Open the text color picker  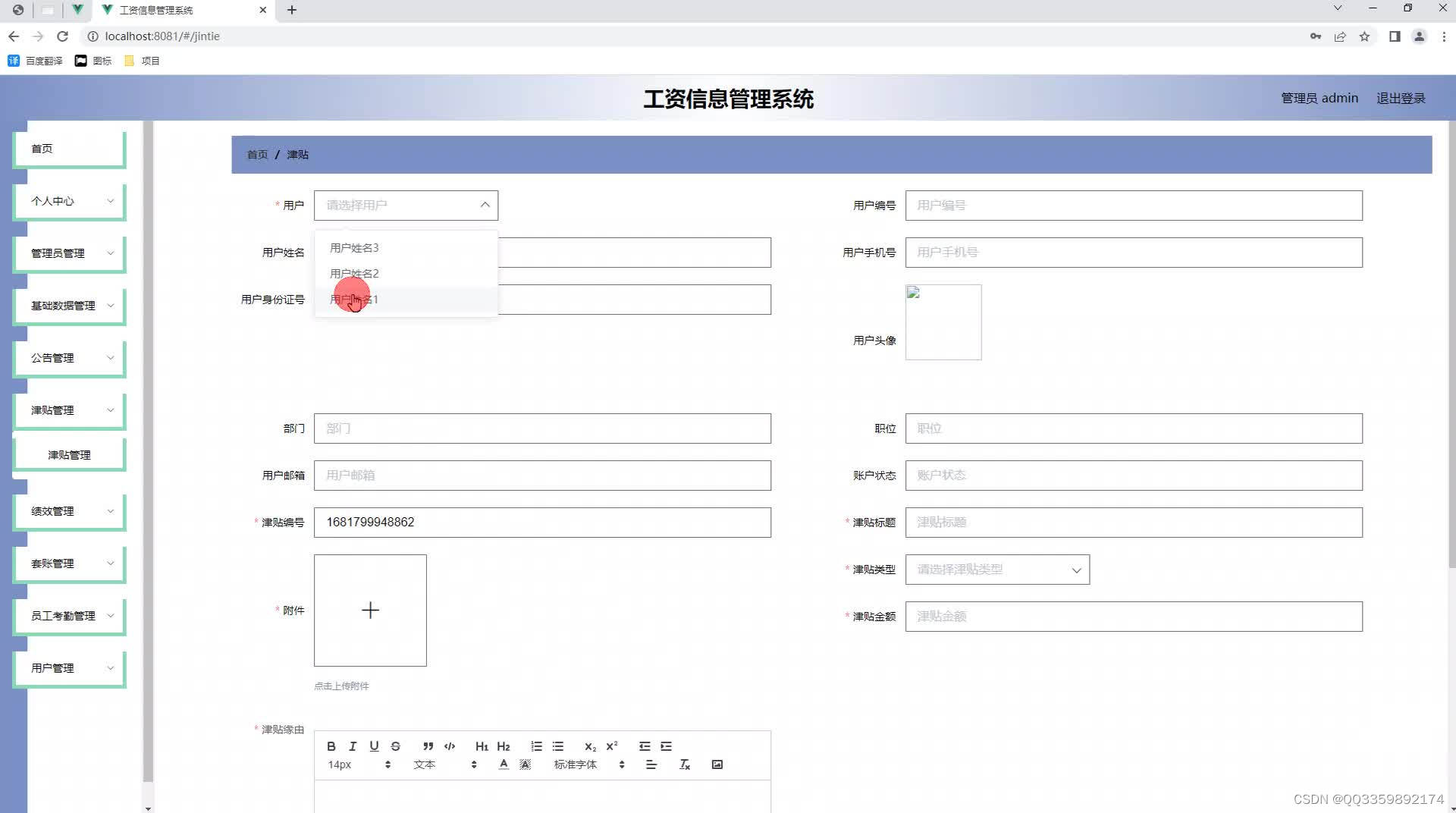tap(504, 764)
